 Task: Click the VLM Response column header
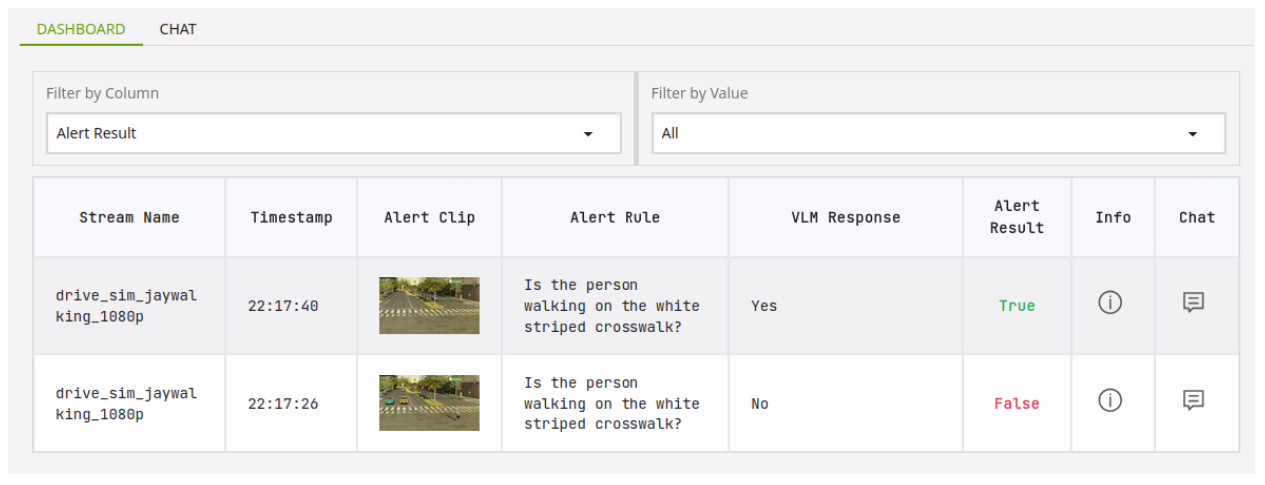click(845, 217)
